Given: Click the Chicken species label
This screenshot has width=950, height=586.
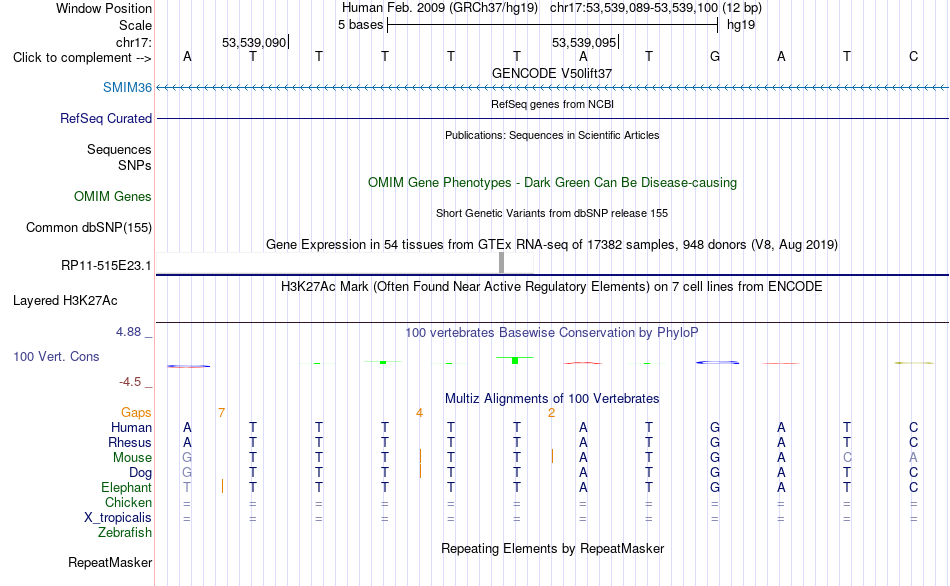Looking at the screenshot, I should click(128, 502).
